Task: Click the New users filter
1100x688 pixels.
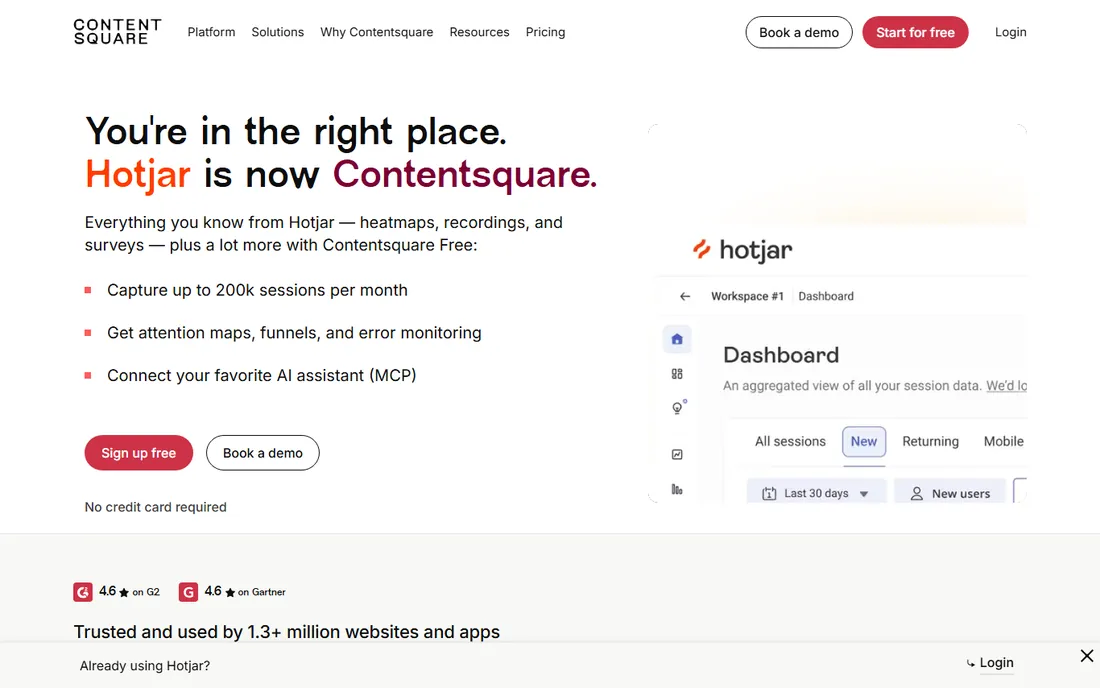Action: [950, 493]
